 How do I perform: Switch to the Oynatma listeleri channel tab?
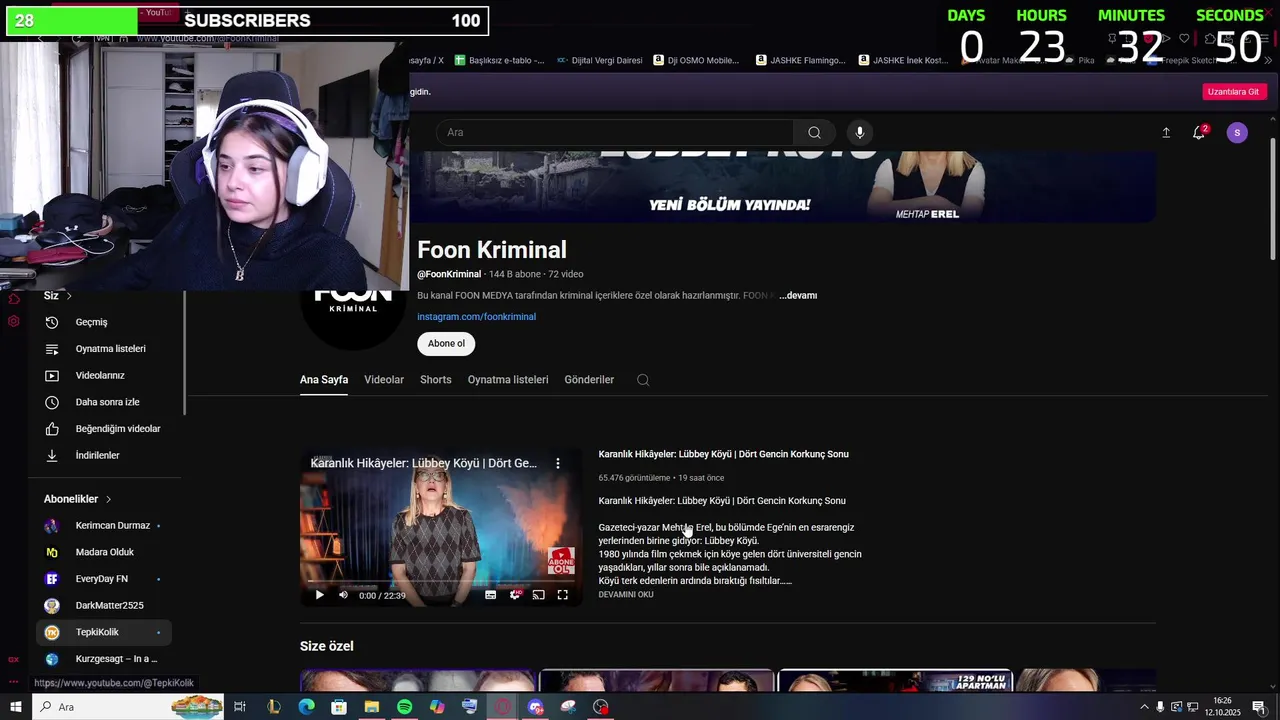[x=508, y=380]
